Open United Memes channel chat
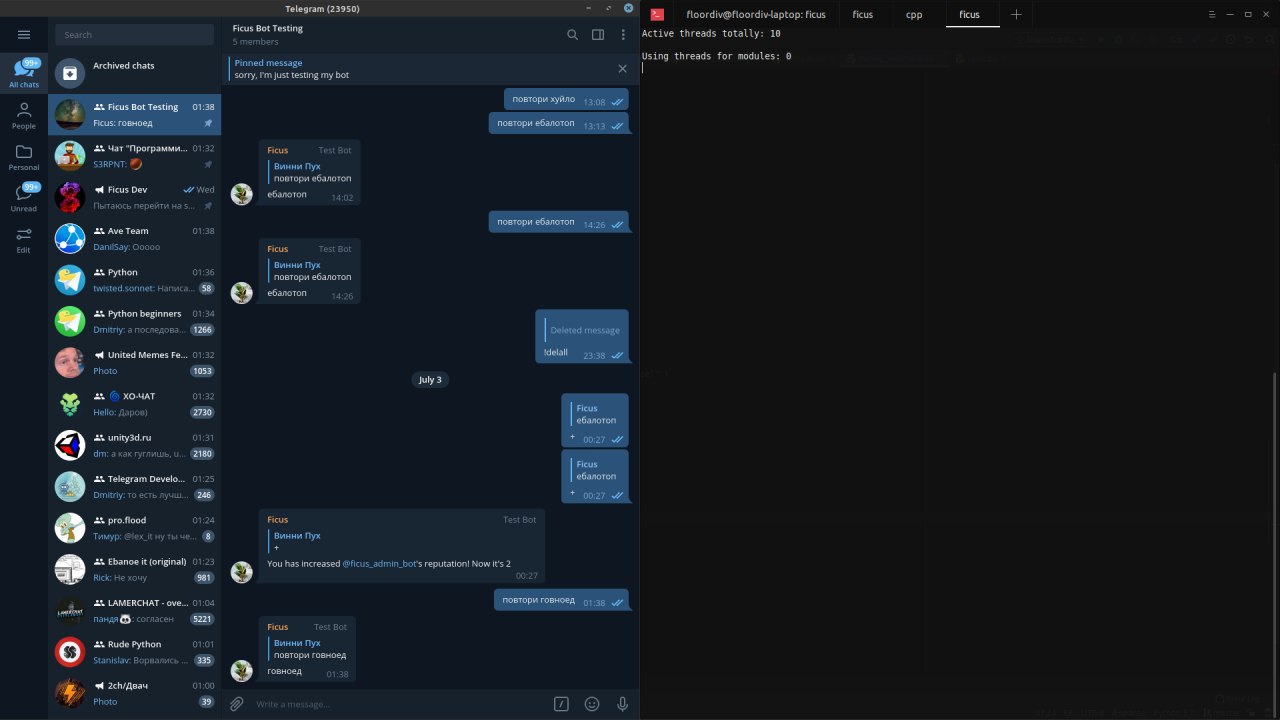The width and height of the screenshot is (1280, 720). (135, 362)
